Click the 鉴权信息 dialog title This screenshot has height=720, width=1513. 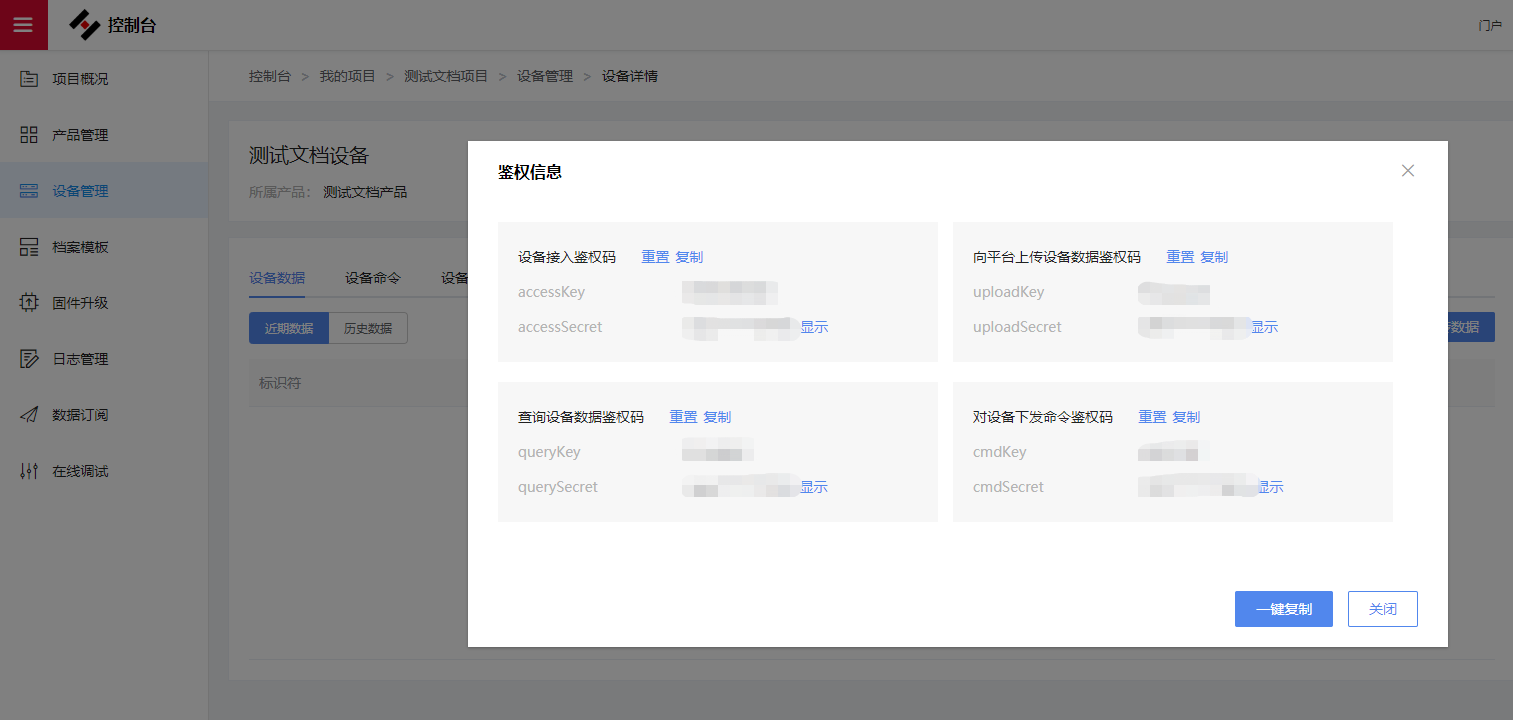pos(530,172)
